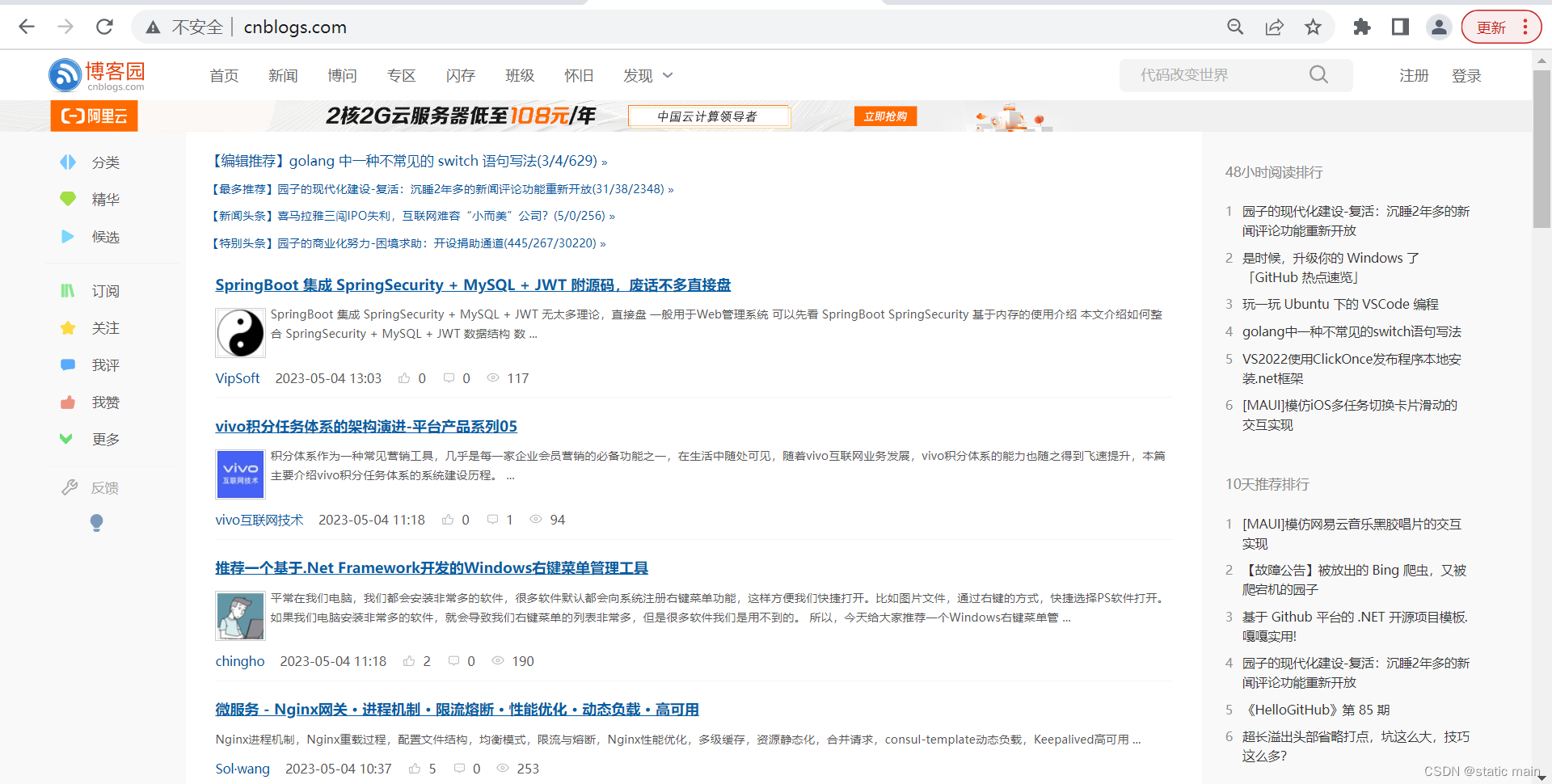Open the 博问 navigation tab
Image resolution: width=1552 pixels, height=784 pixels.
342,75
